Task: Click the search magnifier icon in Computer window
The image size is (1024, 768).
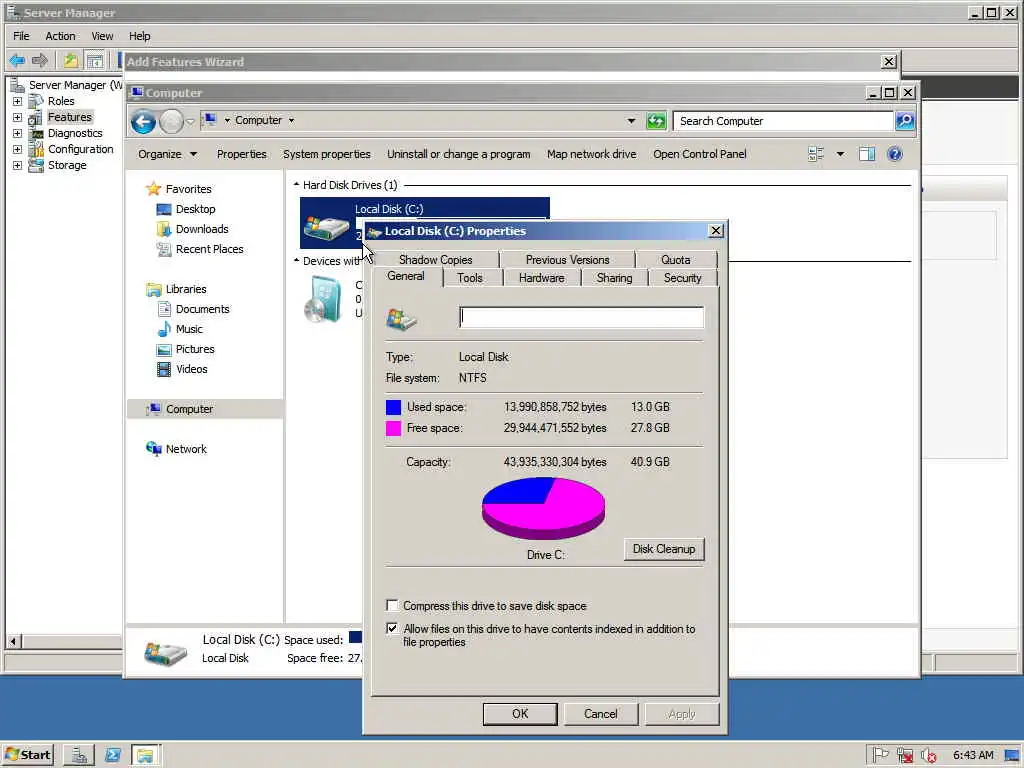Action: coord(904,121)
